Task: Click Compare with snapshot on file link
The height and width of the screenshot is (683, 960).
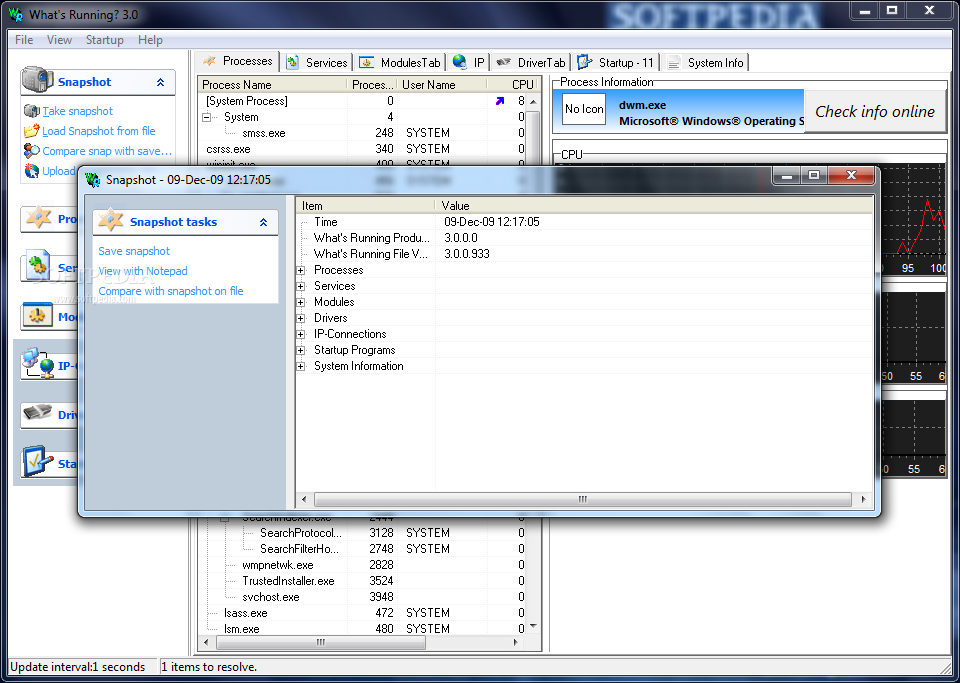Action: [x=171, y=291]
